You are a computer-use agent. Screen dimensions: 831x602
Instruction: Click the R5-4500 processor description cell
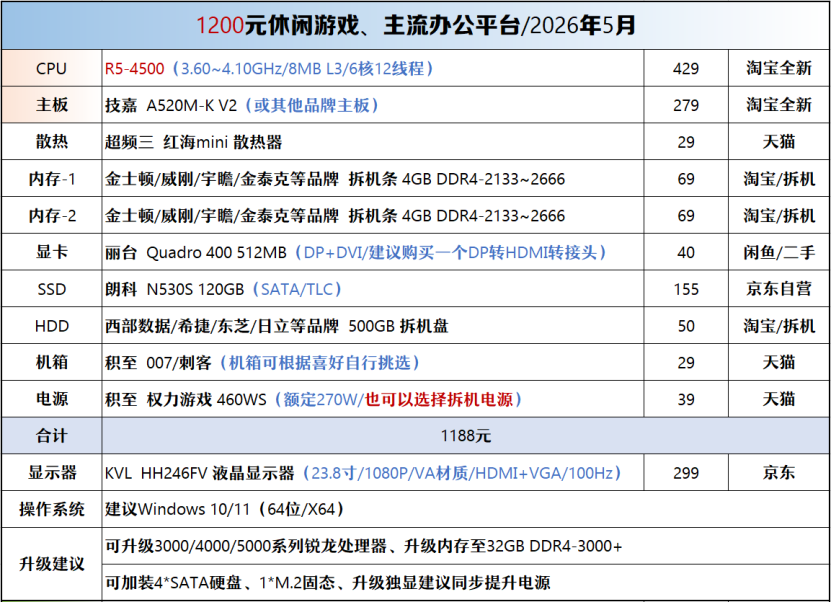[373, 68]
